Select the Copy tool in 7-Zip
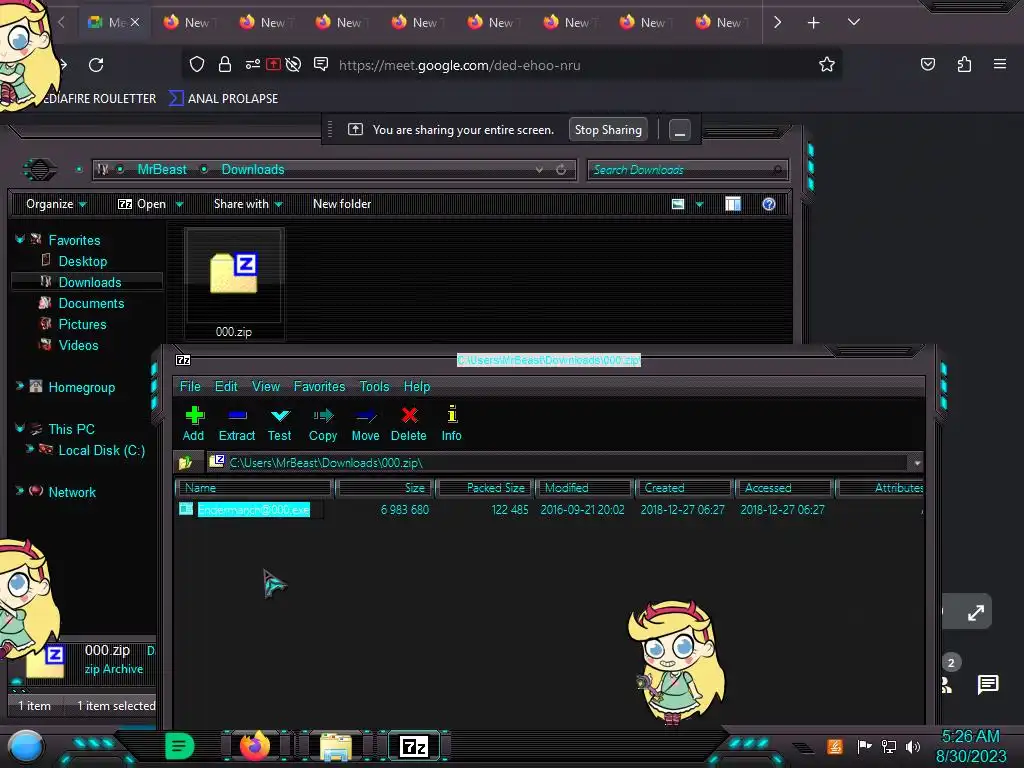The image size is (1024, 768). point(323,424)
